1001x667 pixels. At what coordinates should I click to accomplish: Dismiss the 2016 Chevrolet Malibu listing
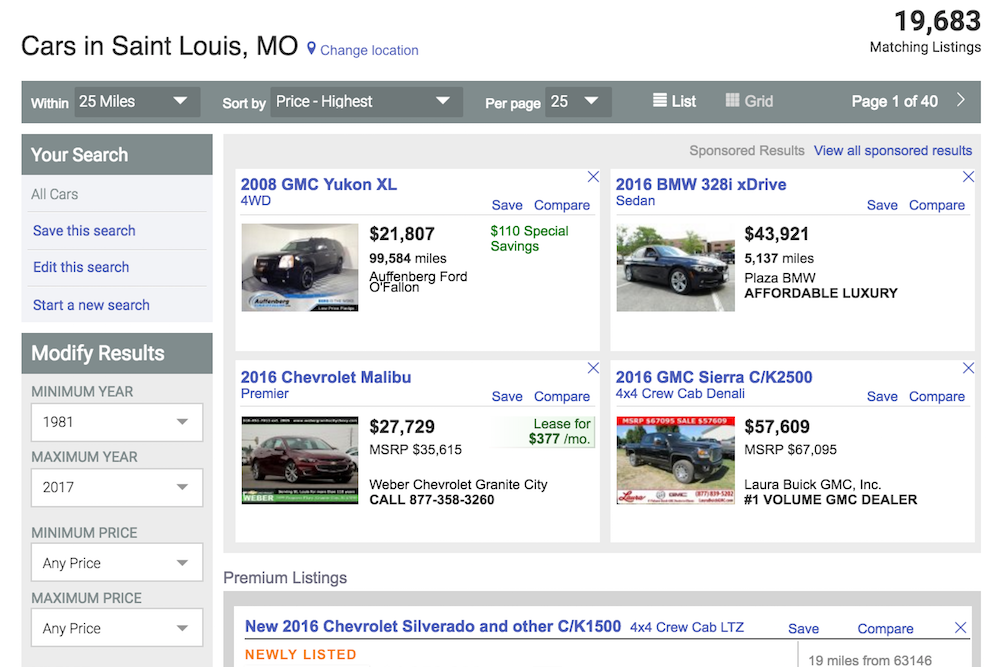coord(593,368)
